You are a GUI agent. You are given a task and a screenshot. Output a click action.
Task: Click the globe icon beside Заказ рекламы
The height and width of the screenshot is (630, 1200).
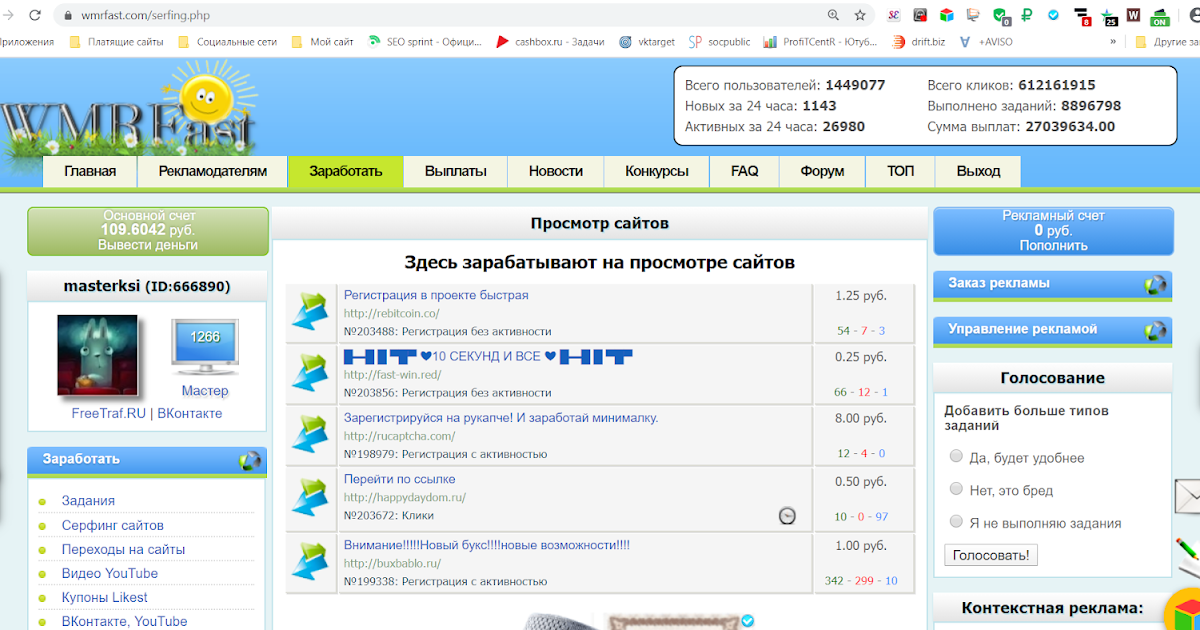1156,285
